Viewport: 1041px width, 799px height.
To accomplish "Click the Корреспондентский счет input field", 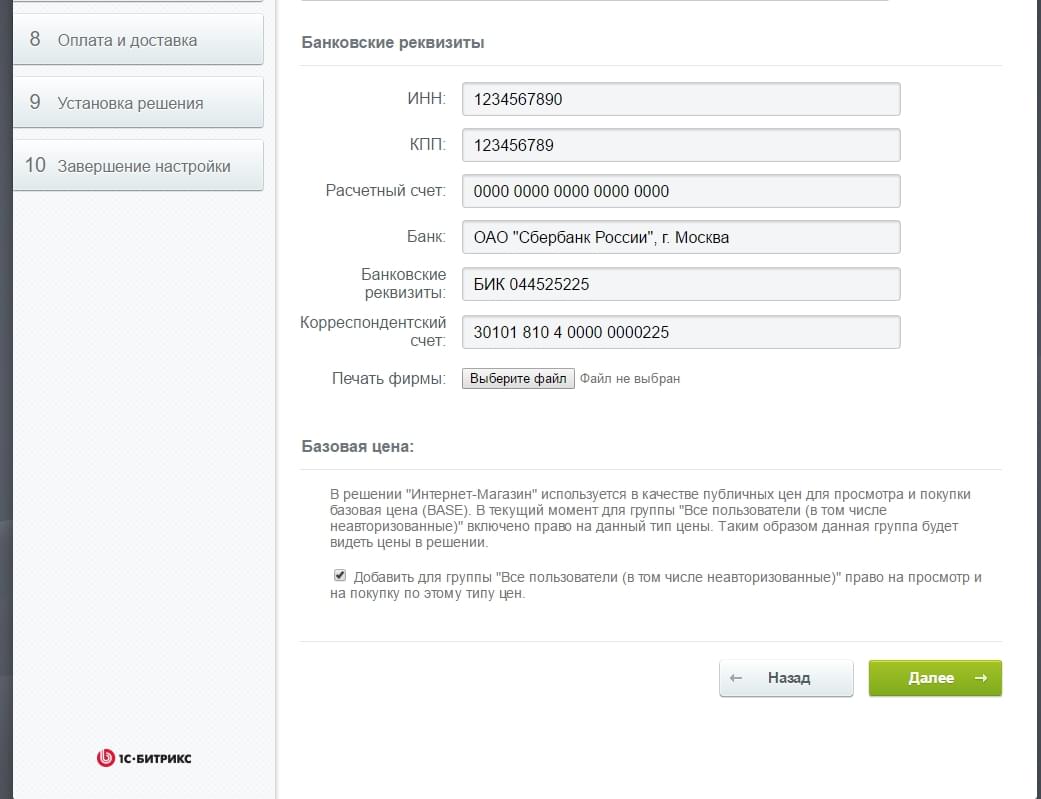I will pyautogui.click(x=681, y=332).
